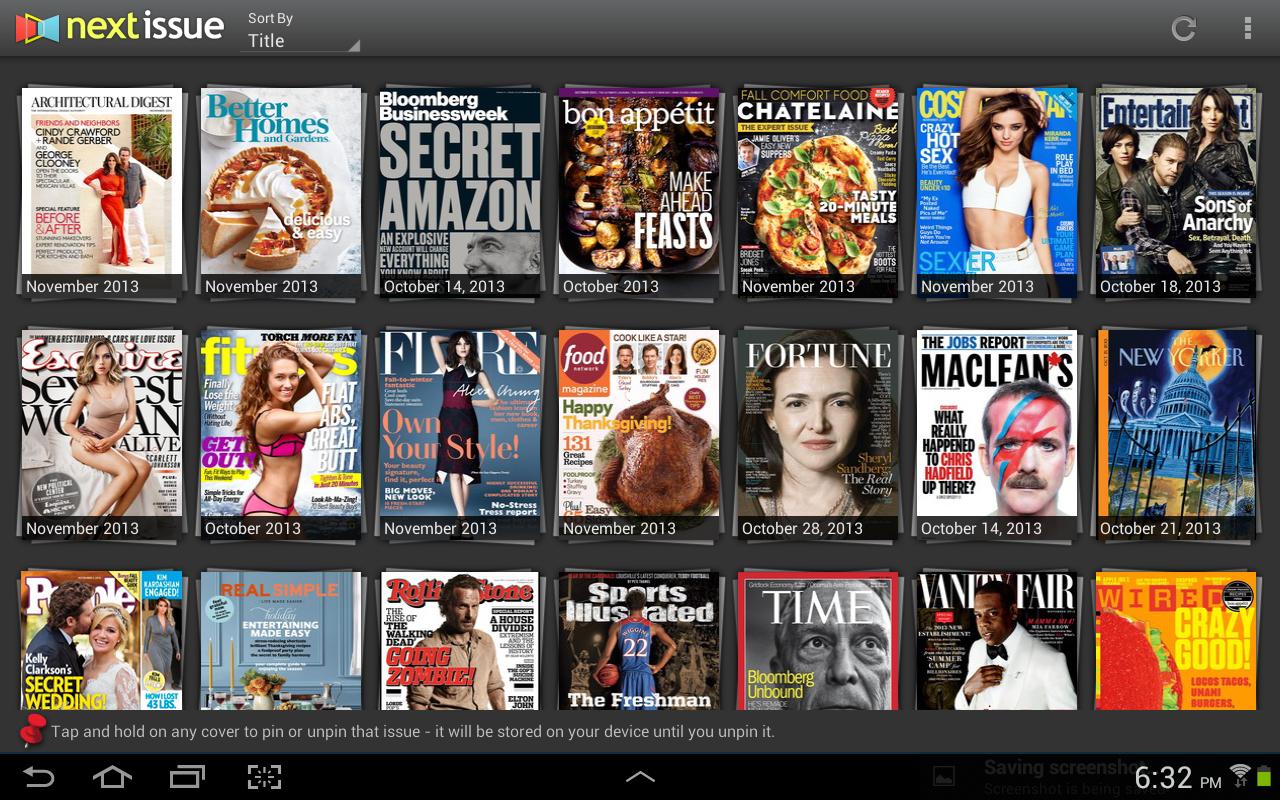This screenshot has width=1280, height=800.
Task: Open the People Kelly Clarkson cover
Action: click(102, 641)
